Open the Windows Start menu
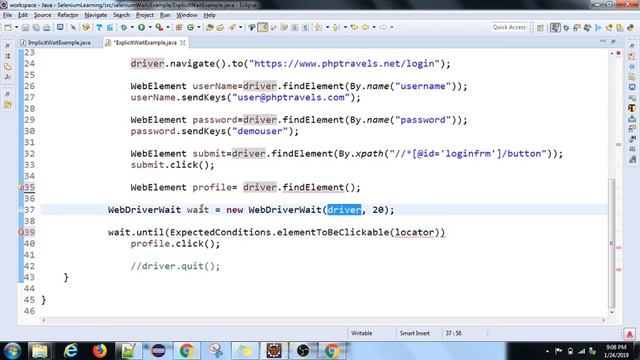The width and height of the screenshot is (640, 360). [12, 351]
